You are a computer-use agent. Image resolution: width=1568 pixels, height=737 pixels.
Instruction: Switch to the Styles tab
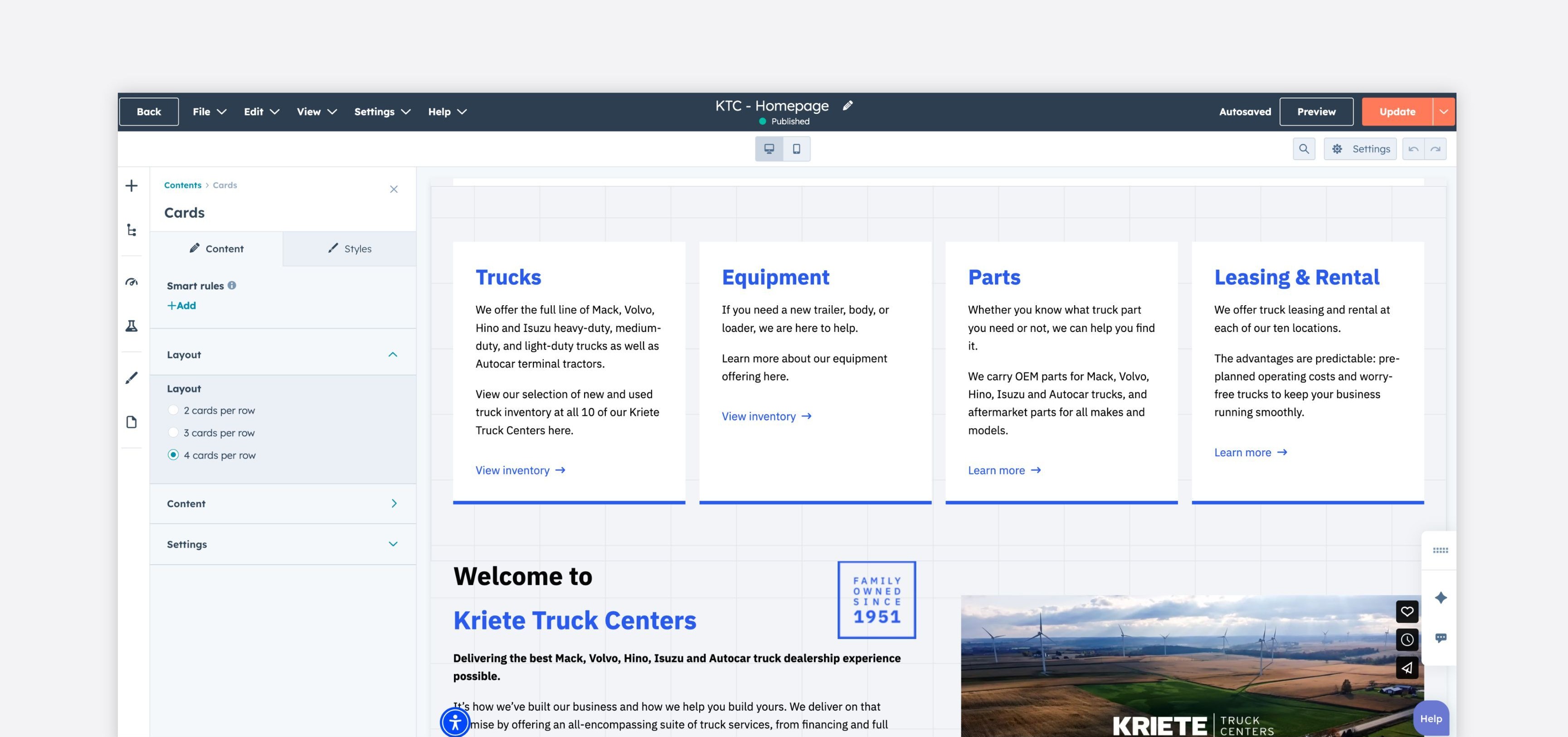(350, 248)
